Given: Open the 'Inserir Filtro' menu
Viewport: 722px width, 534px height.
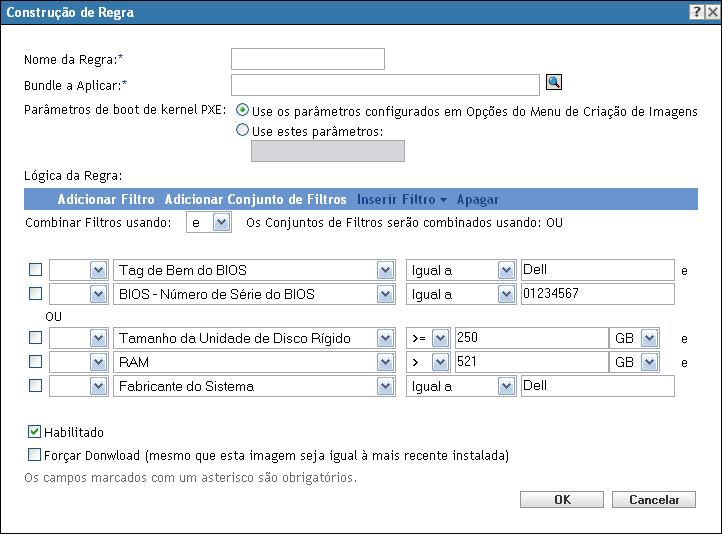Looking at the screenshot, I should point(401,199).
